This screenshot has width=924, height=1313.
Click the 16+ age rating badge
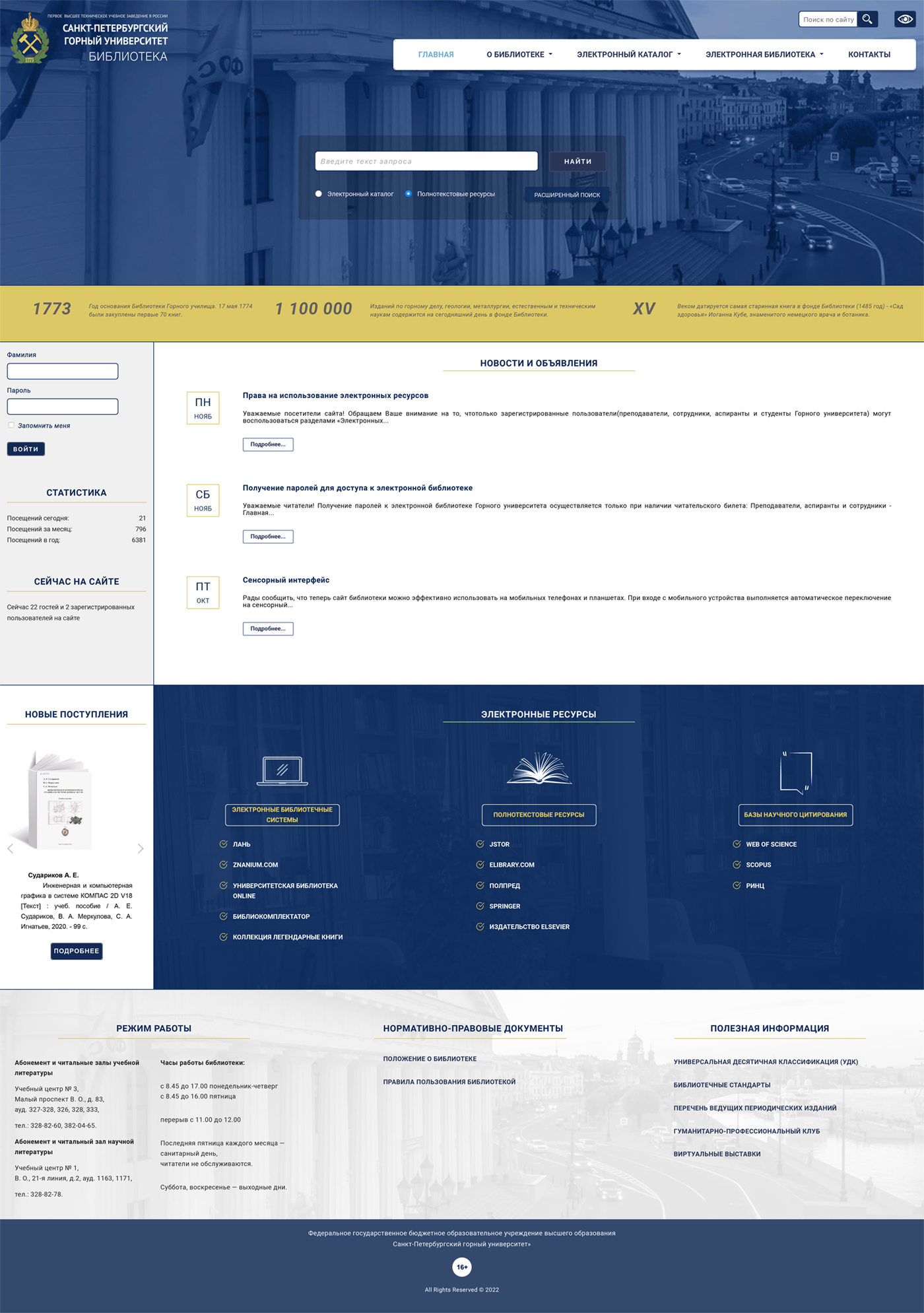462,1267
